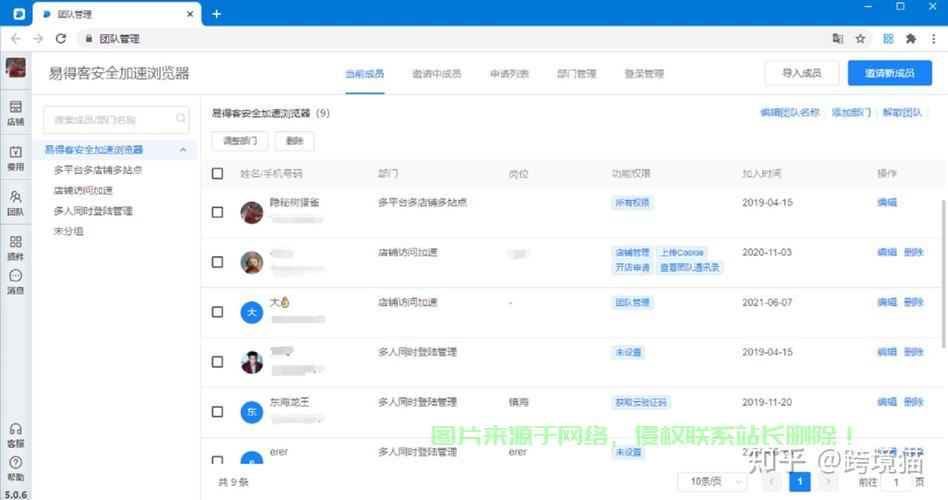Select 店铺访问加速 in the department tree
The image size is (948, 500).
(83, 190)
